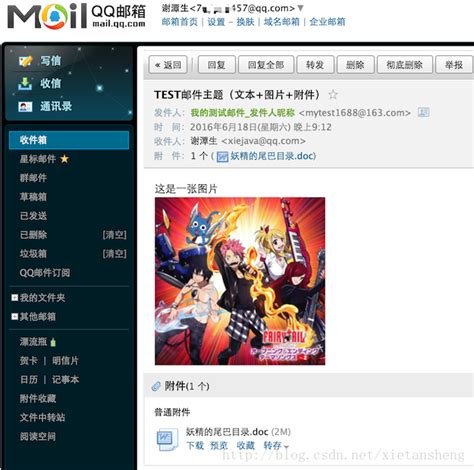
Task: Click the 回复全部 button
Action: pyautogui.click(x=266, y=65)
